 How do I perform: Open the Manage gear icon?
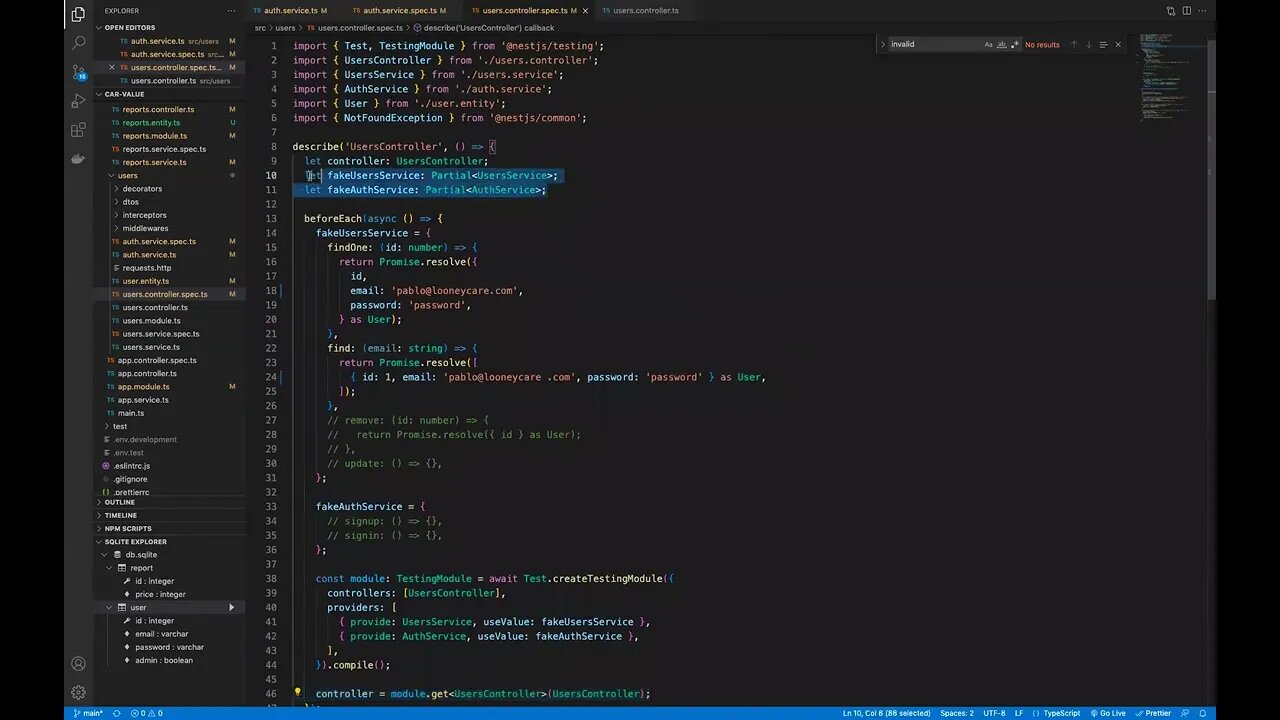pyautogui.click(x=78, y=692)
